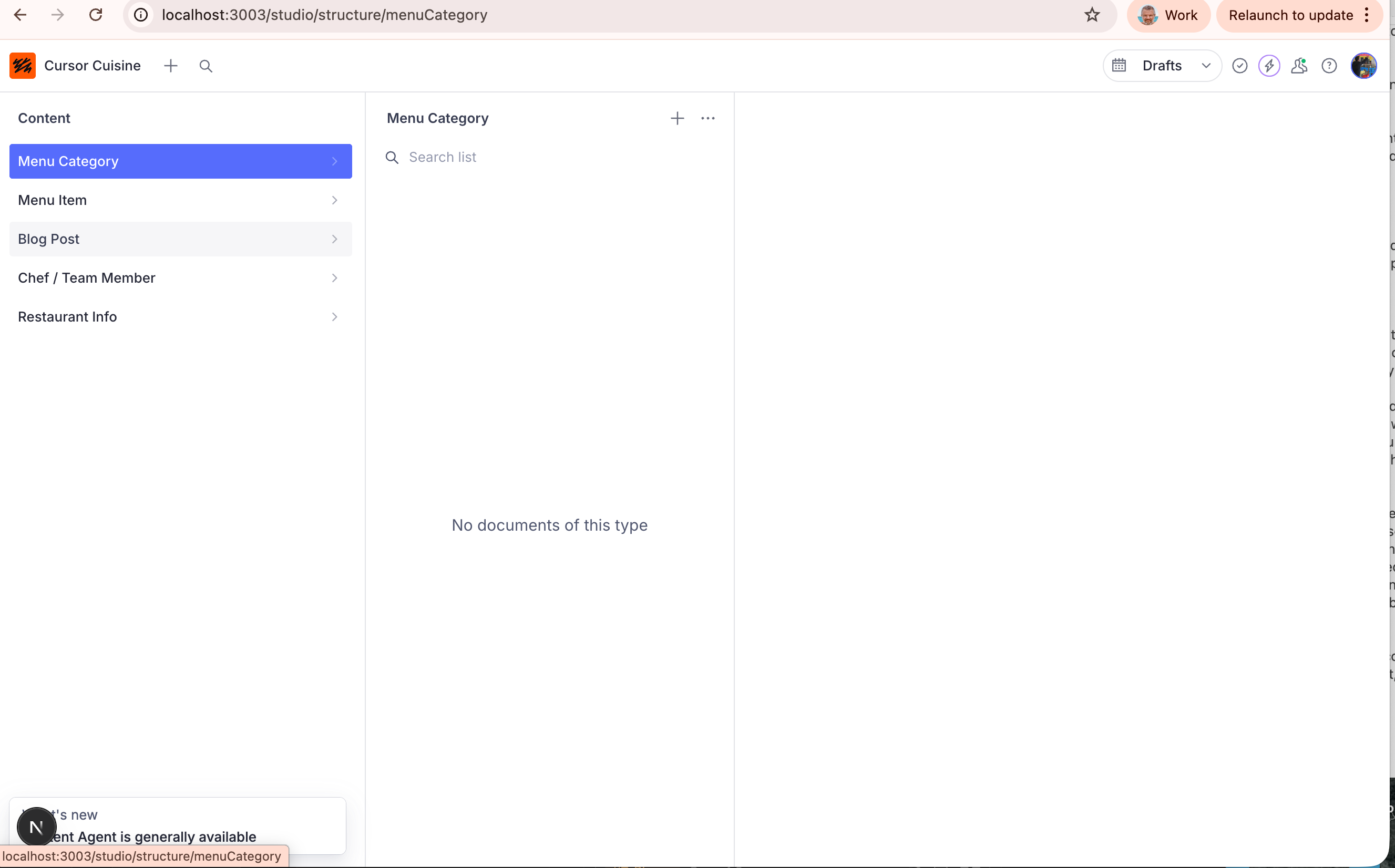1395x868 pixels.
Task: Create a new Menu Category document with the plus icon
Action: click(677, 118)
